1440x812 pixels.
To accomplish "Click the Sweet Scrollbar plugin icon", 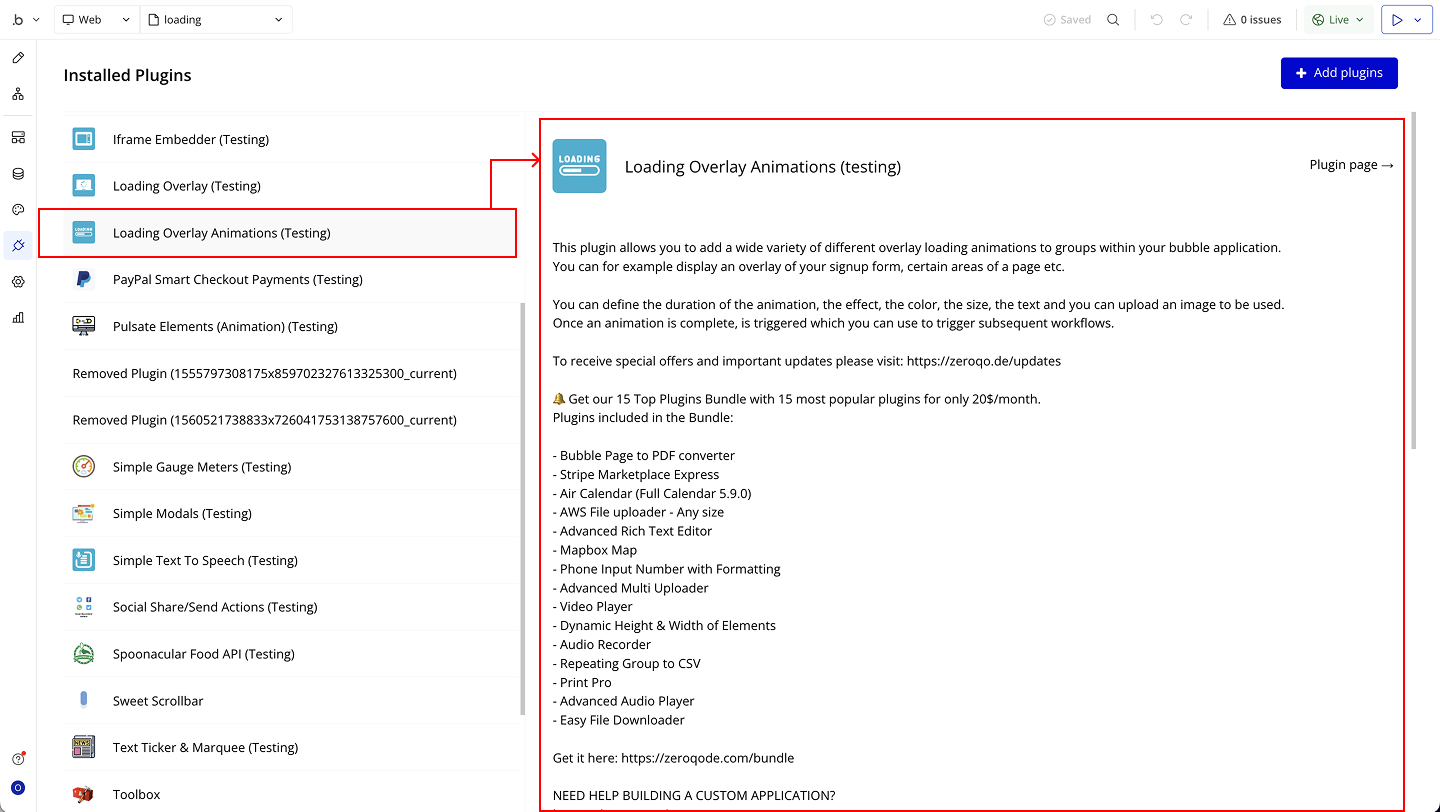I will [84, 701].
